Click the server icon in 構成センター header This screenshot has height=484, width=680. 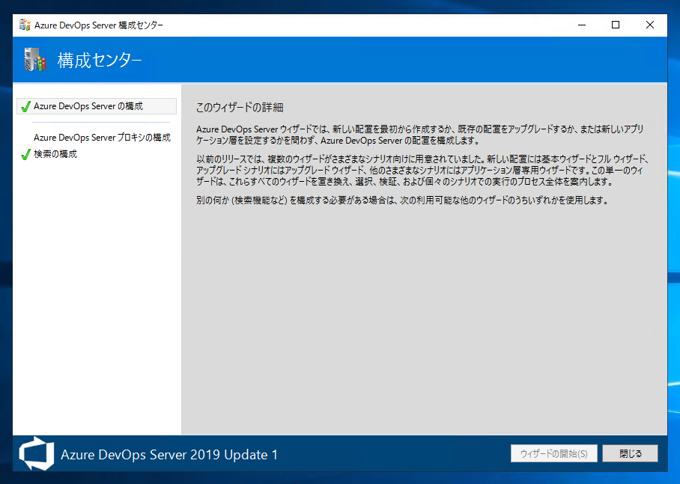pyautogui.click(x=35, y=60)
